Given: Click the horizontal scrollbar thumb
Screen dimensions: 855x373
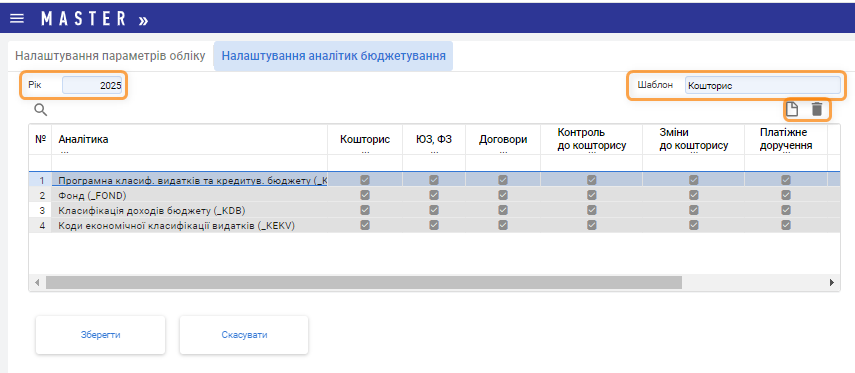Looking at the screenshot, I should (x=364, y=282).
